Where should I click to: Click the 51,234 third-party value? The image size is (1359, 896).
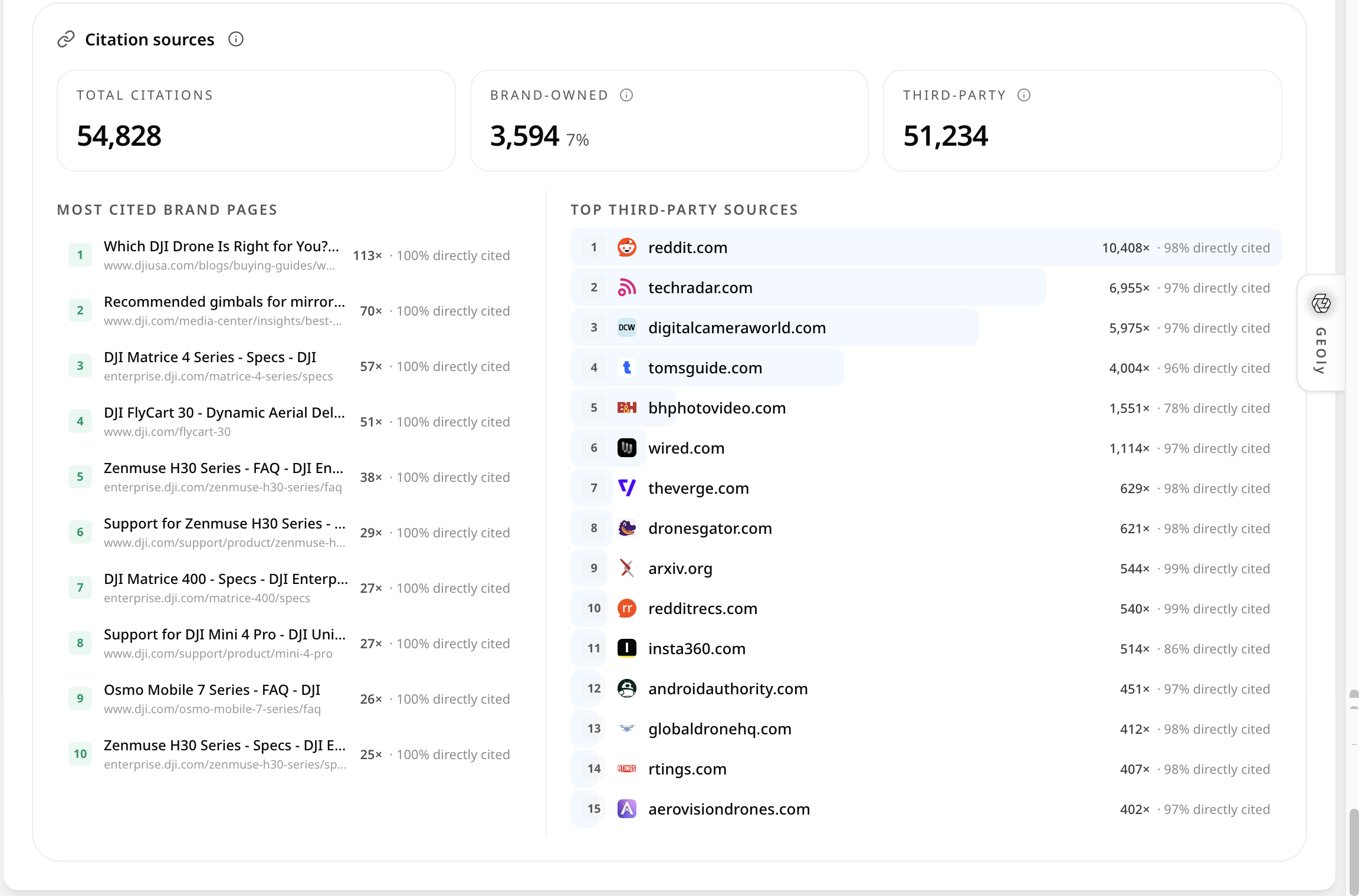coord(946,136)
